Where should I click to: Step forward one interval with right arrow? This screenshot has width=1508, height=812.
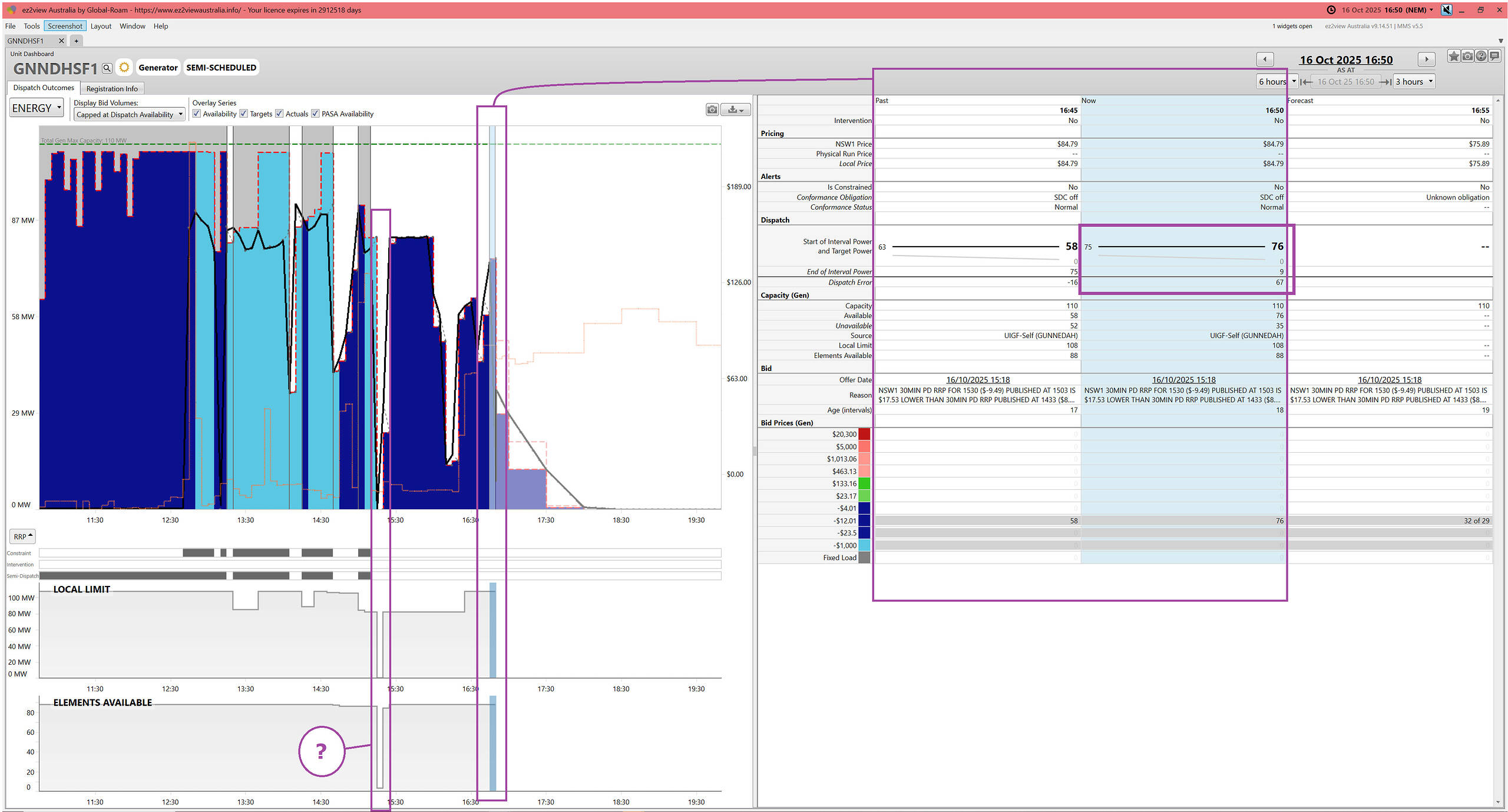click(x=1426, y=59)
